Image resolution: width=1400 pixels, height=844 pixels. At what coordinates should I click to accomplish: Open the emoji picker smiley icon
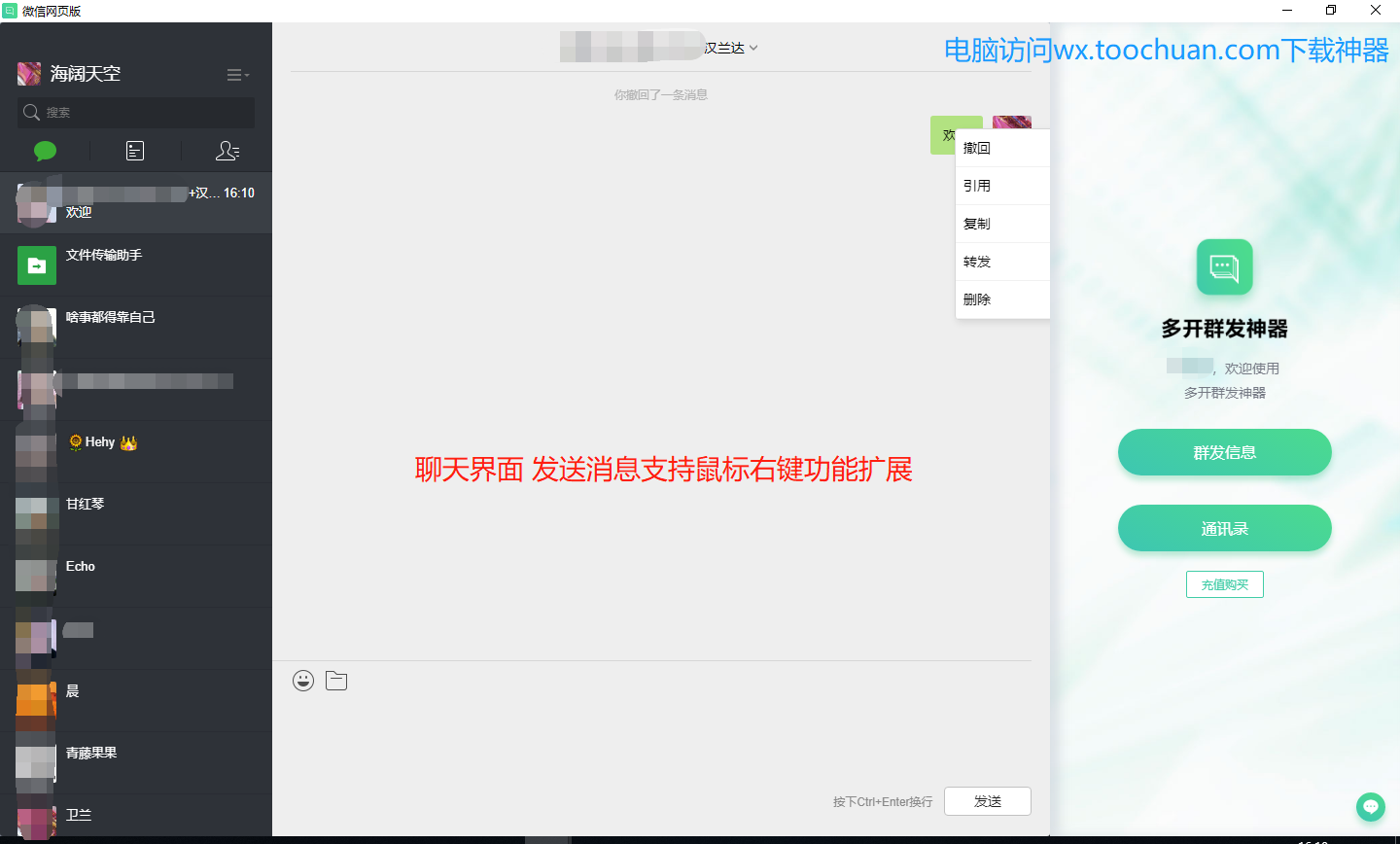tap(303, 681)
